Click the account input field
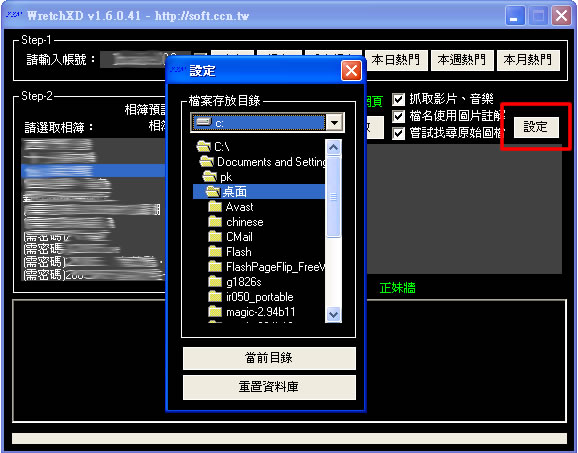Viewport: 578px width, 453px height. point(146,60)
